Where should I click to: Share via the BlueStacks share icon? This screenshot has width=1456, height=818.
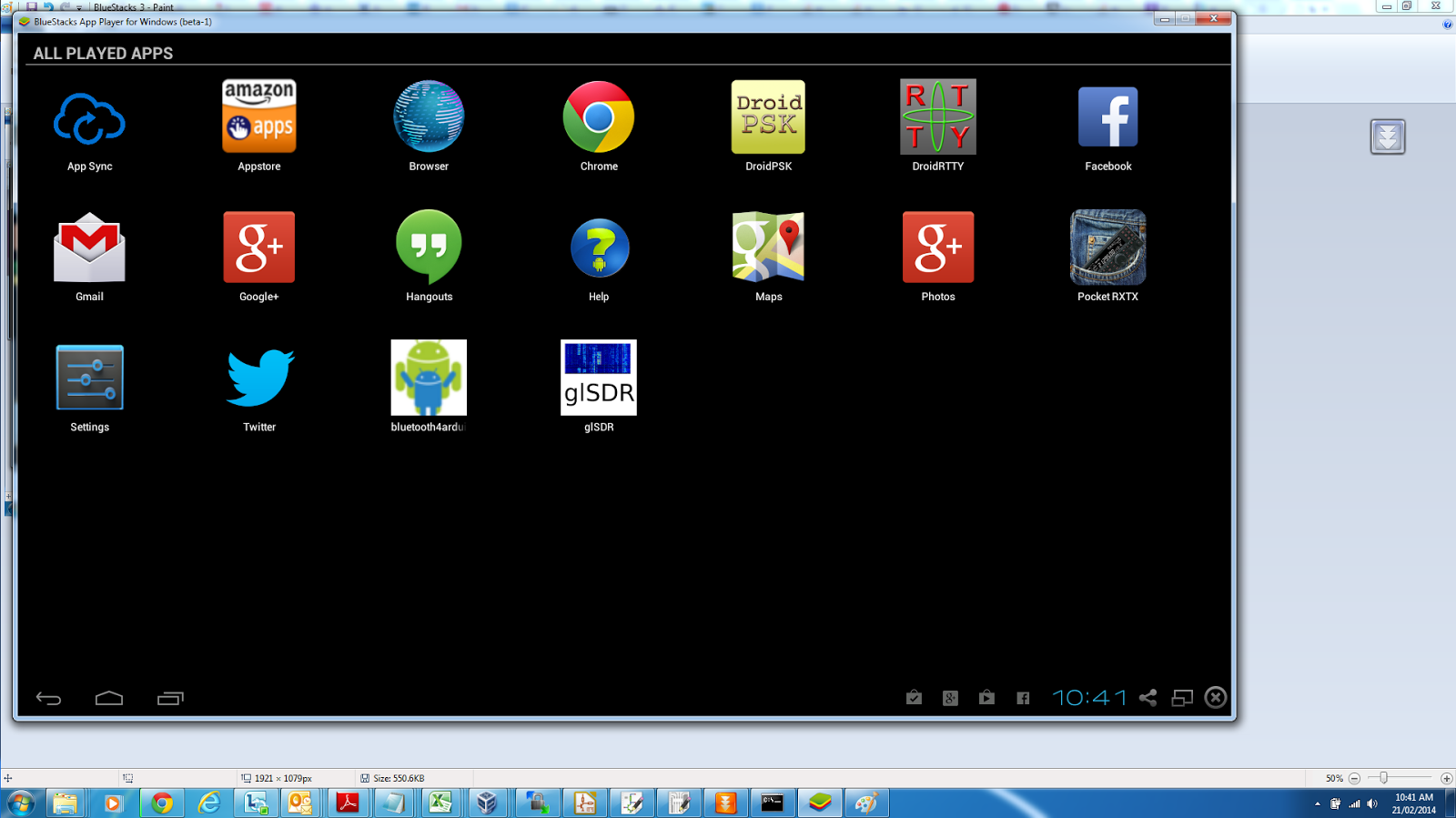1148,698
